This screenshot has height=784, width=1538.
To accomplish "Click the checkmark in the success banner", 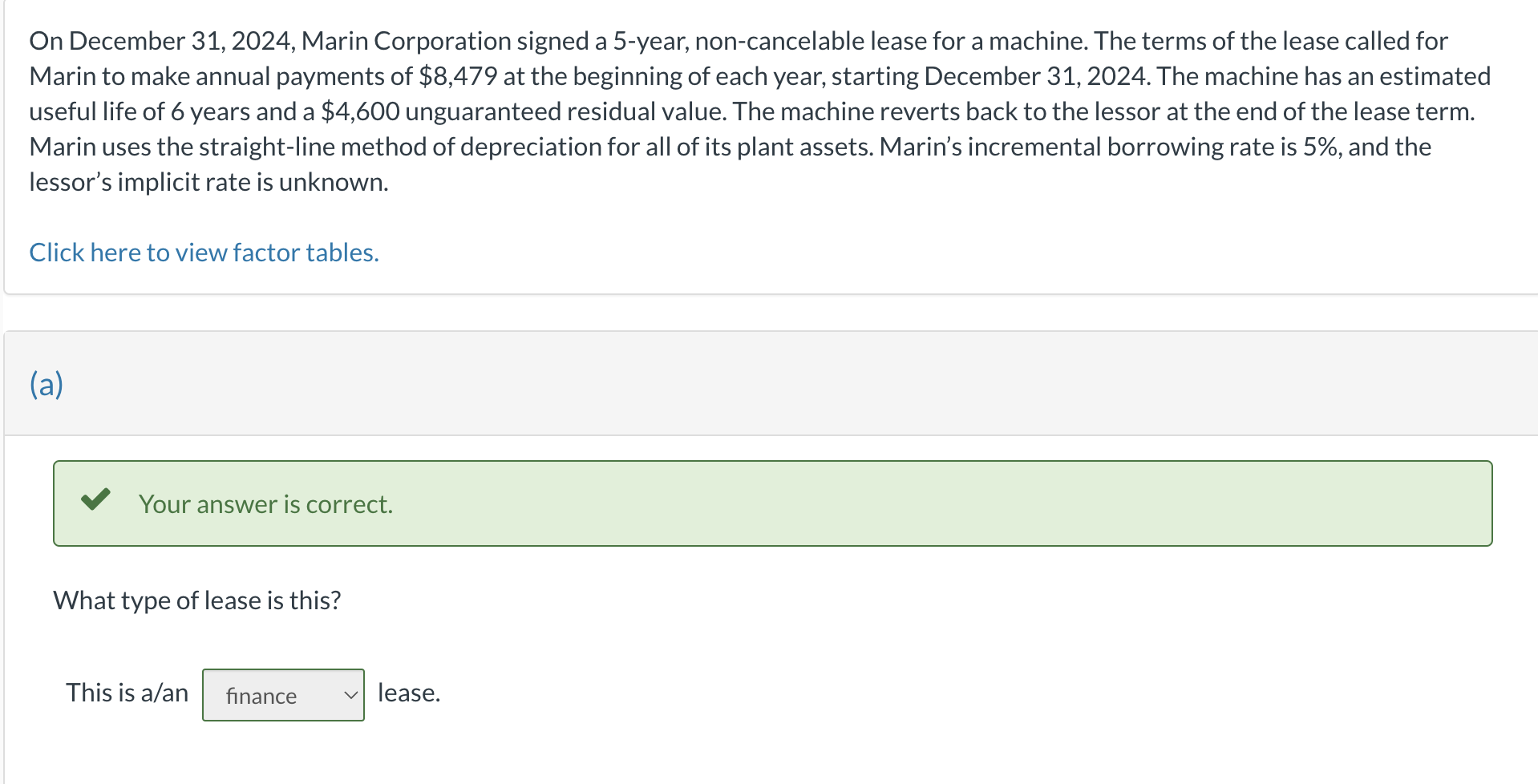I will 95,502.
